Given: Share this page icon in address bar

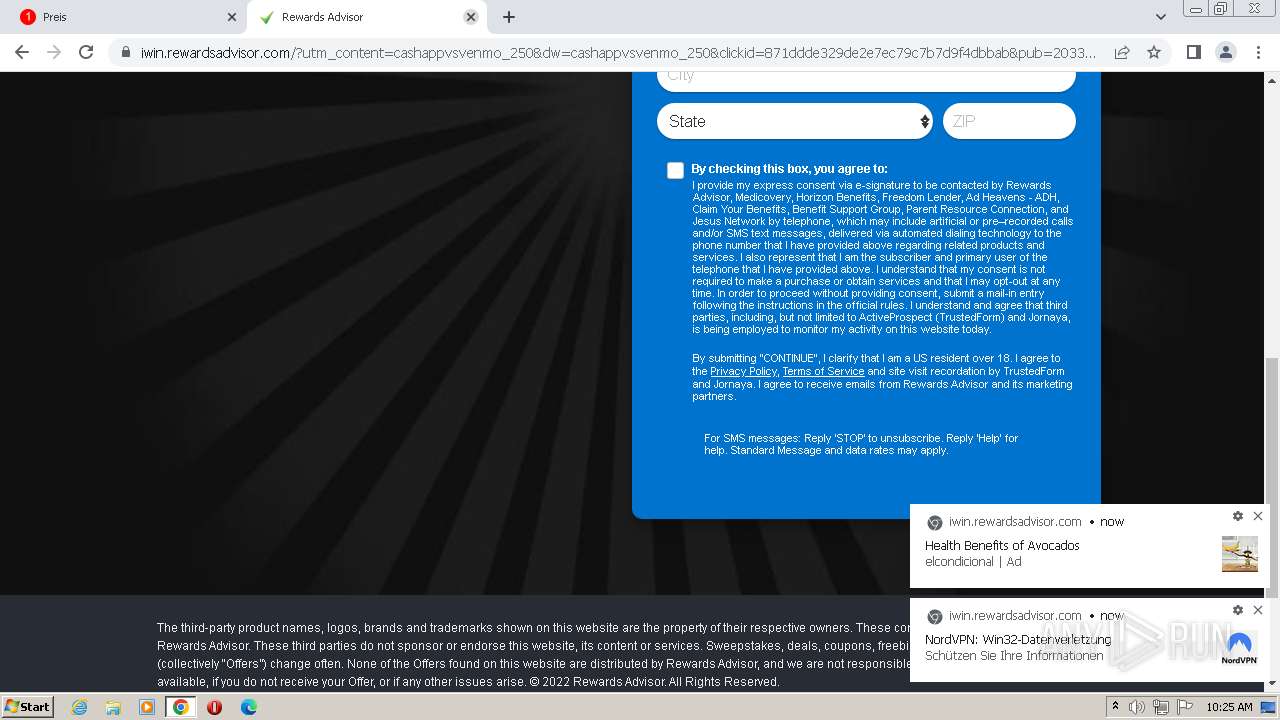Looking at the screenshot, I should click(x=1122, y=52).
